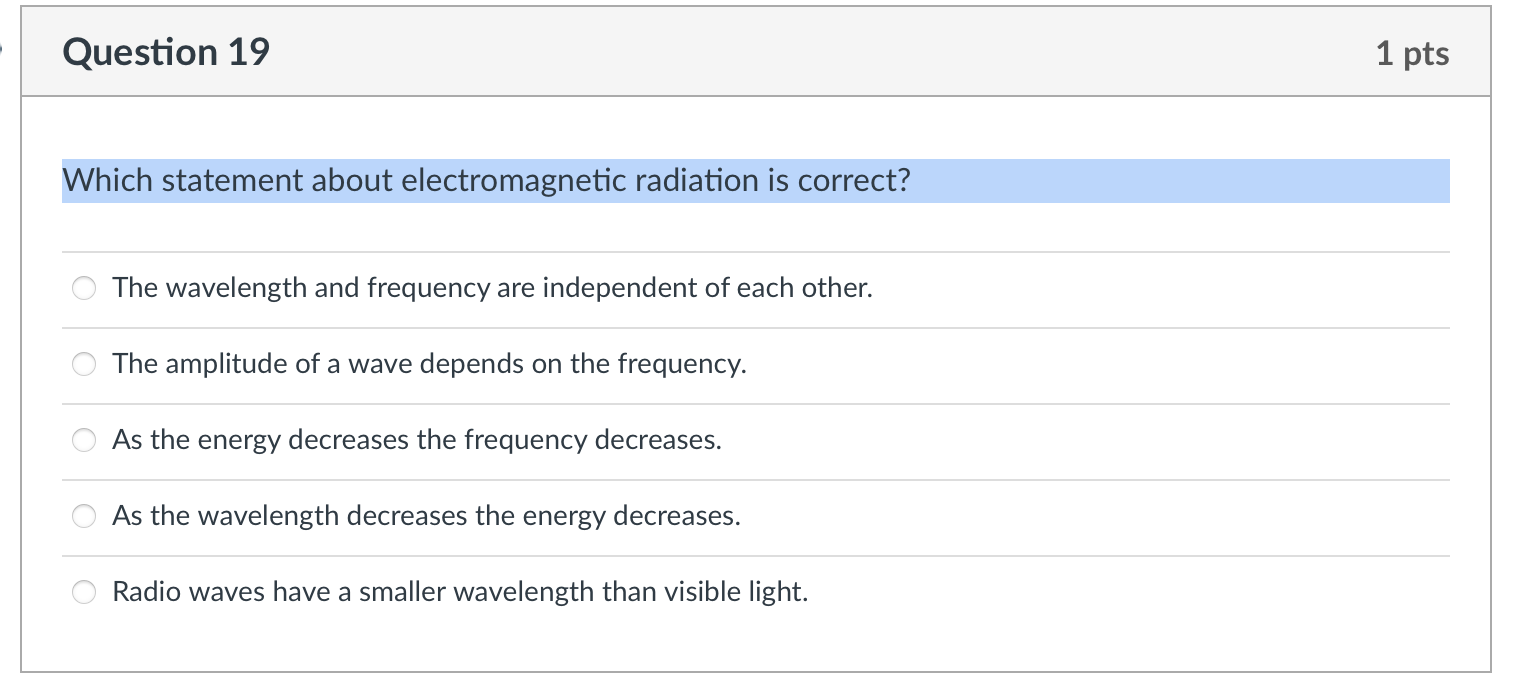
Task: Click the blue highlighted sentence about electromagnetic radiation
Action: coord(487,181)
